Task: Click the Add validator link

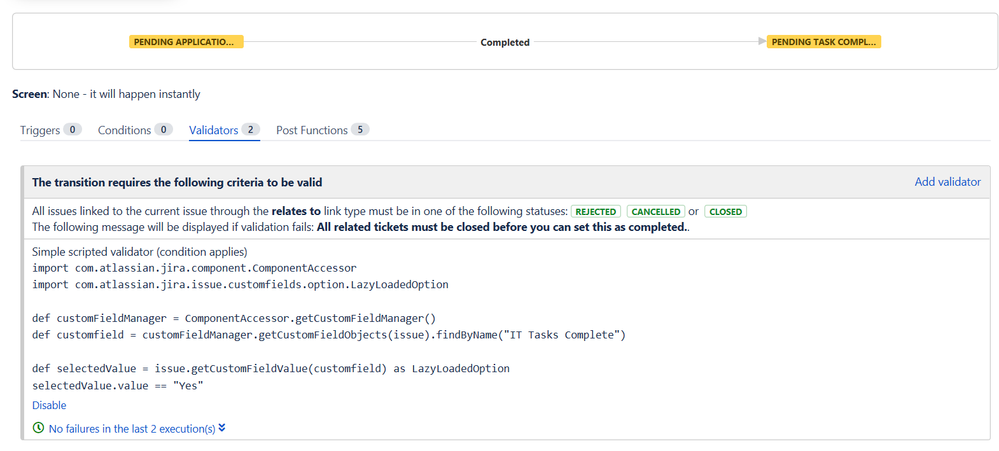Action: (947, 182)
